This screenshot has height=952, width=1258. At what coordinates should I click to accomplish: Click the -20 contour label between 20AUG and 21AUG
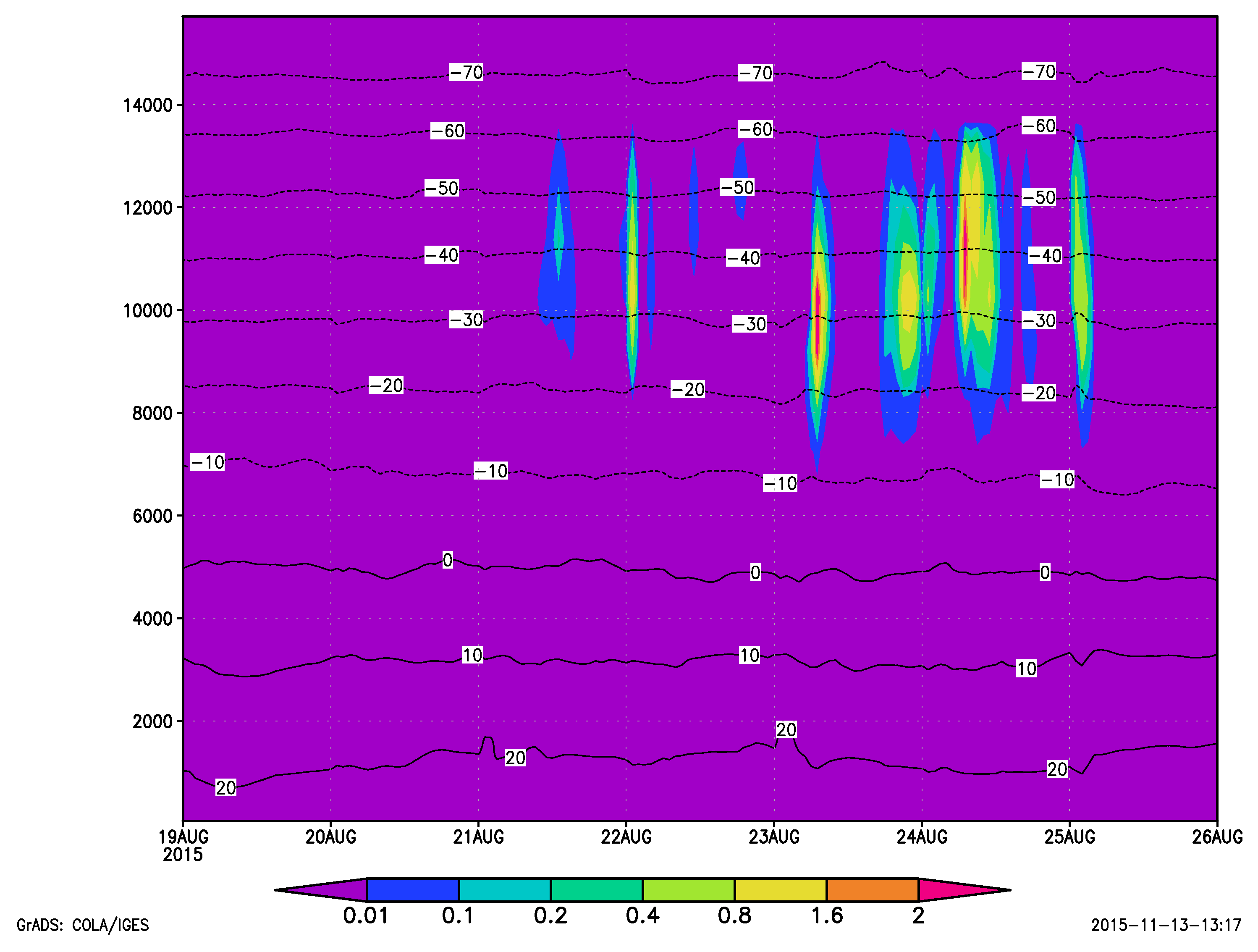click(386, 386)
